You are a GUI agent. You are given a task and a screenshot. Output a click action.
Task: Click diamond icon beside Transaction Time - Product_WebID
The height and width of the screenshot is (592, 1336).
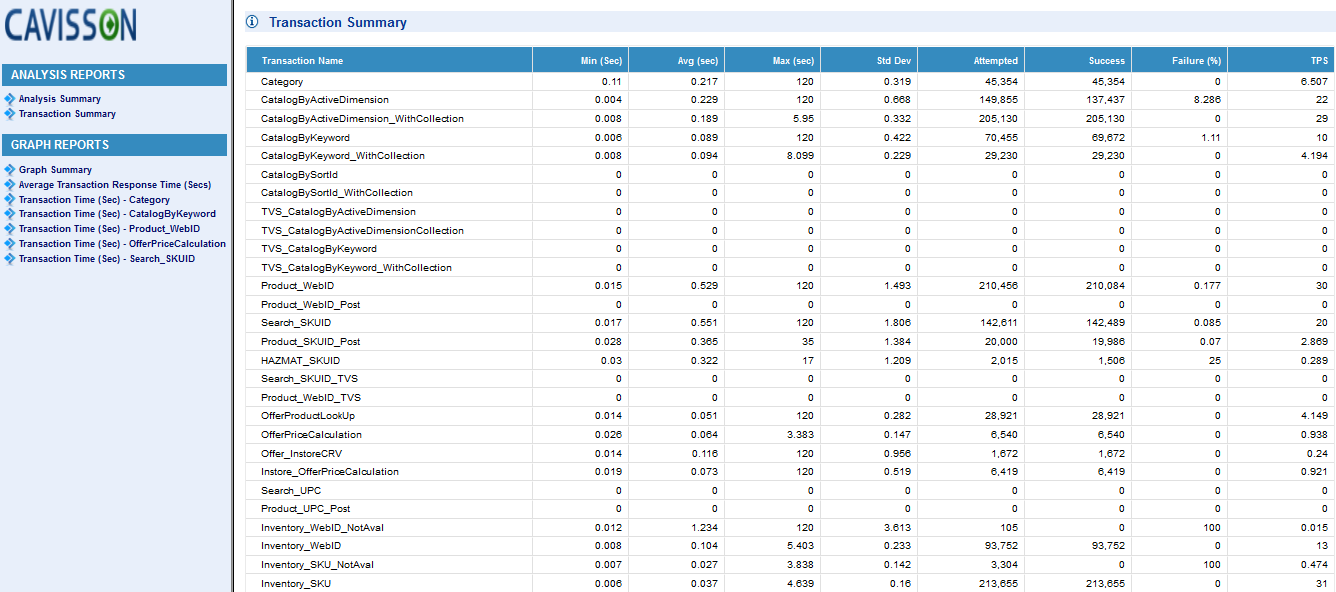(10, 229)
